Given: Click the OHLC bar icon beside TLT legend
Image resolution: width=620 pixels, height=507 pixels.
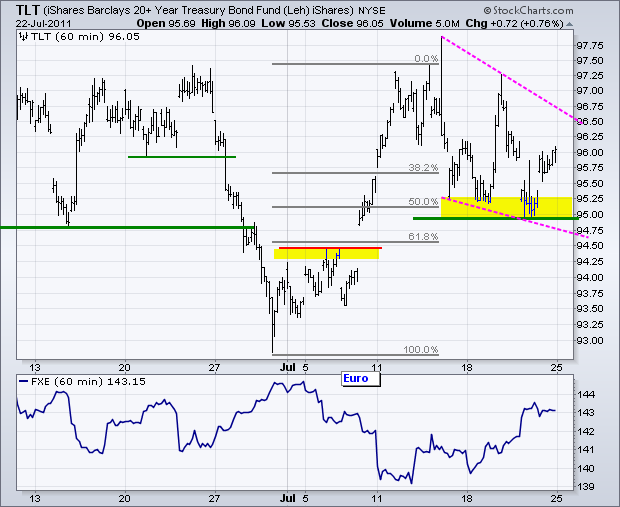Looking at the screenshot, I should point(23,37).
